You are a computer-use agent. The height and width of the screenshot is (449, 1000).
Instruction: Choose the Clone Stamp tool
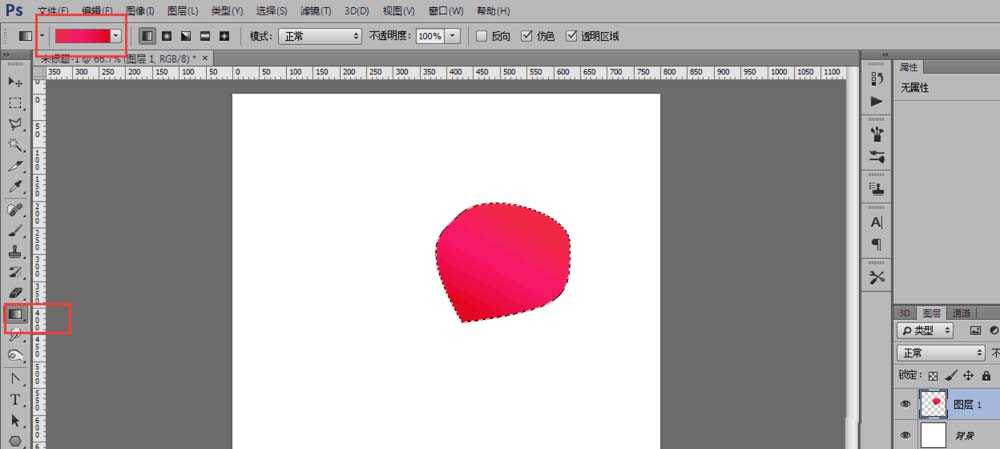pos(15,250)
